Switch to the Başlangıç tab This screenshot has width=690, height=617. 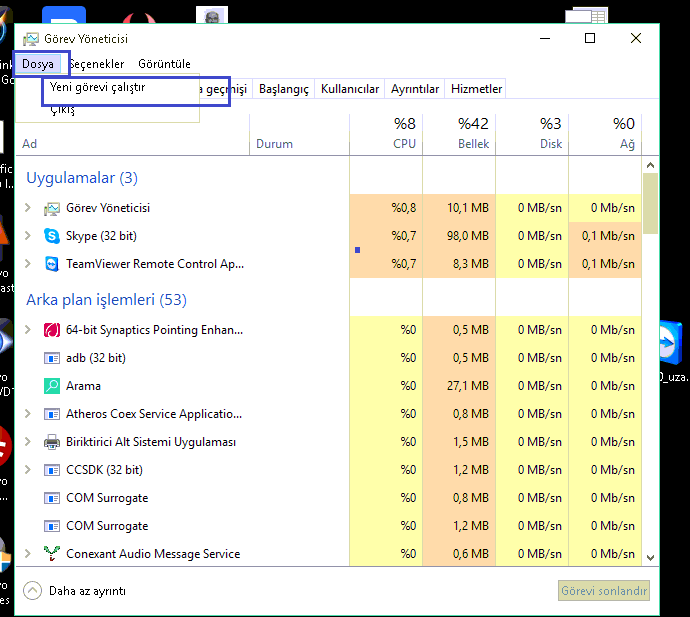[284, 89]
